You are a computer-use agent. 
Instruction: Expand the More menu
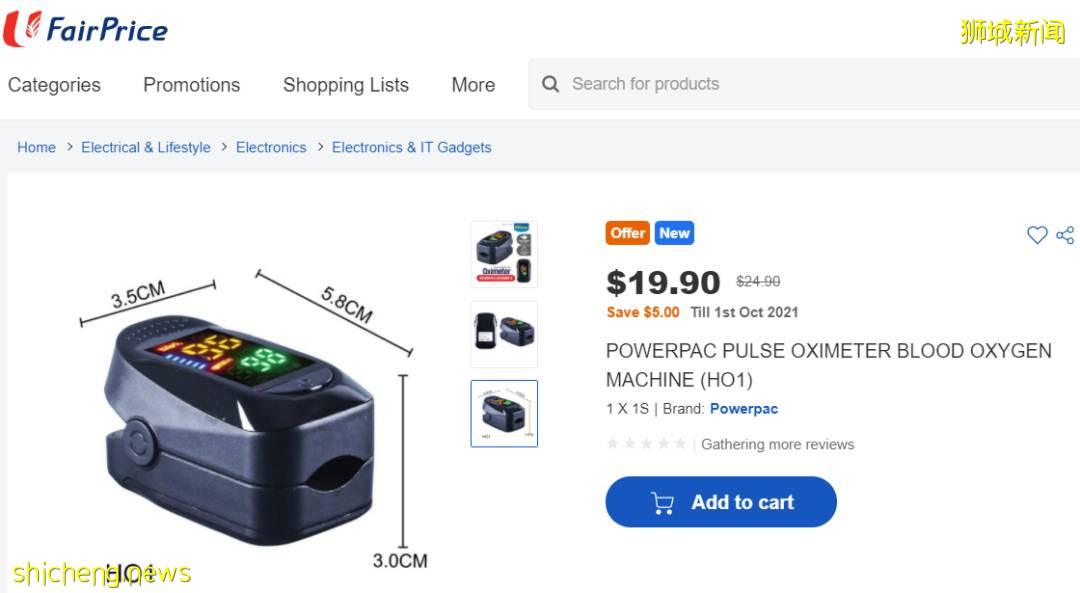[x=473, y=85]
